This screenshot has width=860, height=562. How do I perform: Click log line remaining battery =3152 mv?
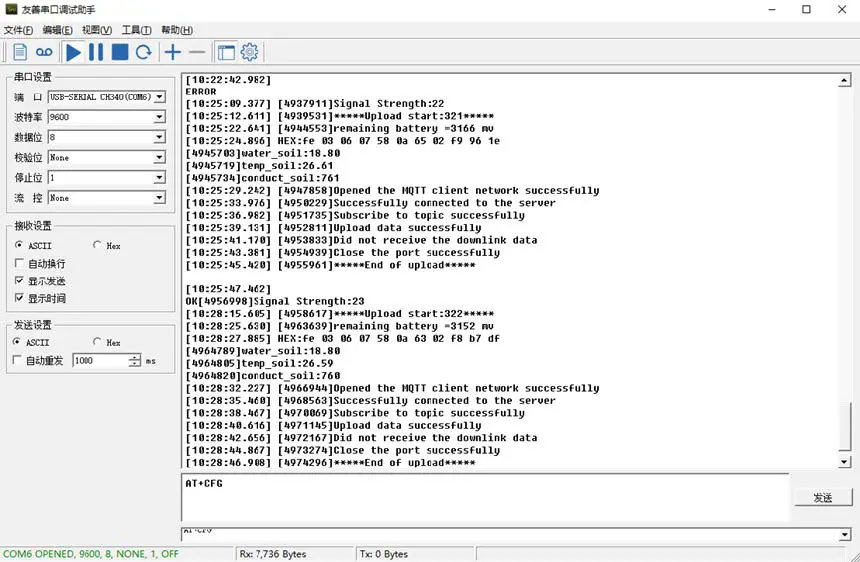[340, 326]
